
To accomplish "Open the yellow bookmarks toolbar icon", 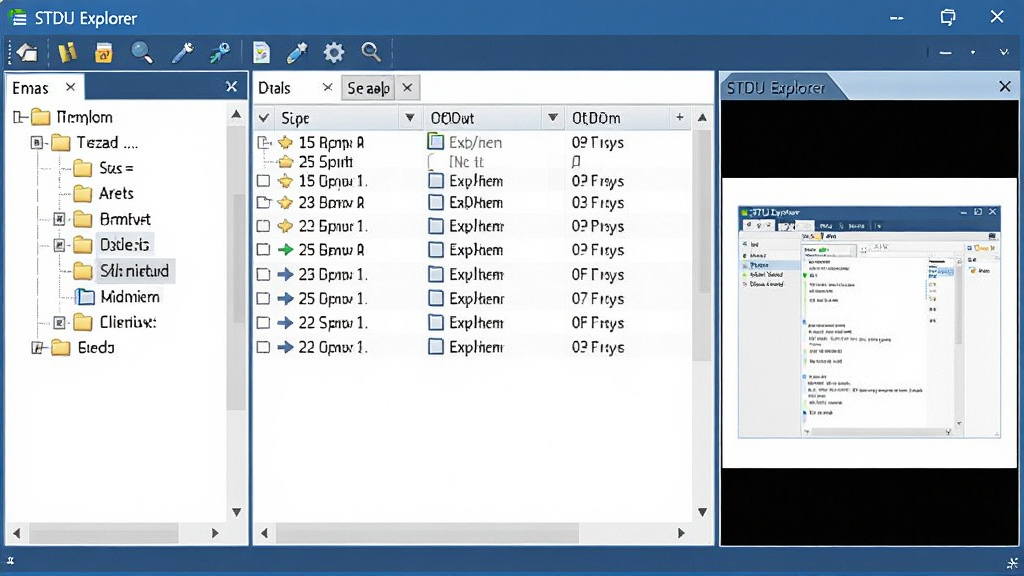I will click(x=67, y=52).
